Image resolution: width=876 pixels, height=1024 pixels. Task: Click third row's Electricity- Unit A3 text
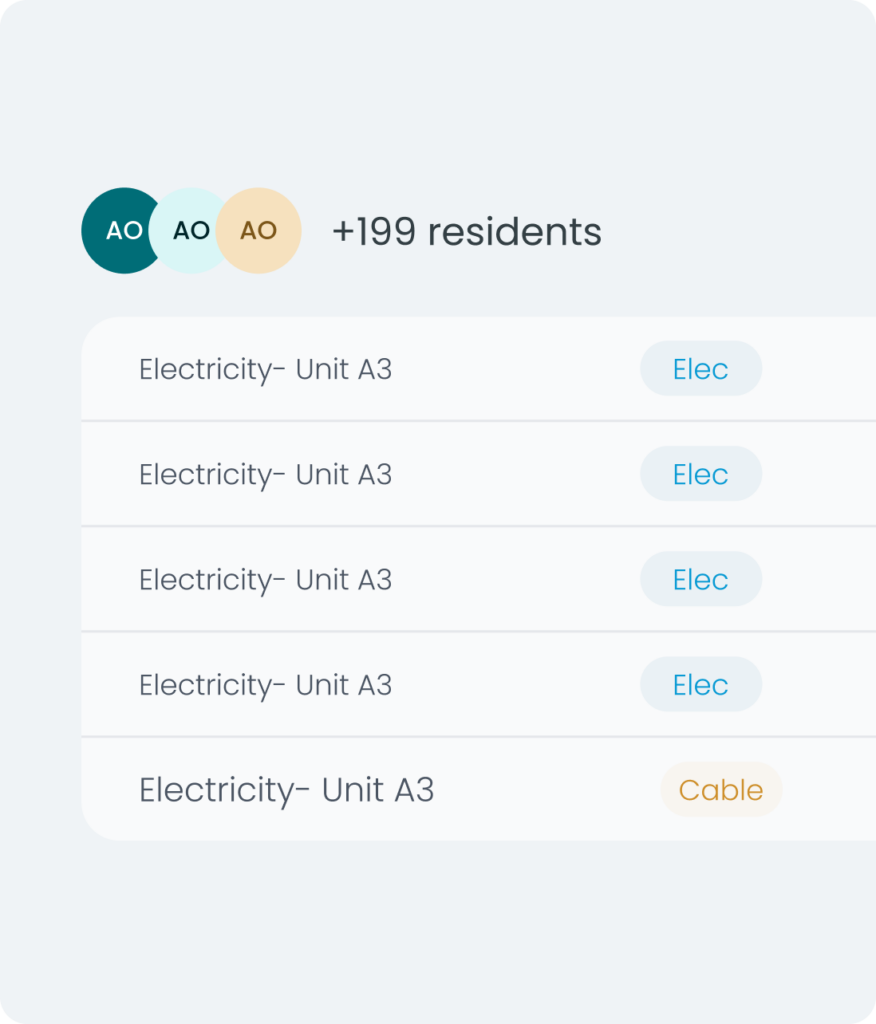tap(265, 579)
